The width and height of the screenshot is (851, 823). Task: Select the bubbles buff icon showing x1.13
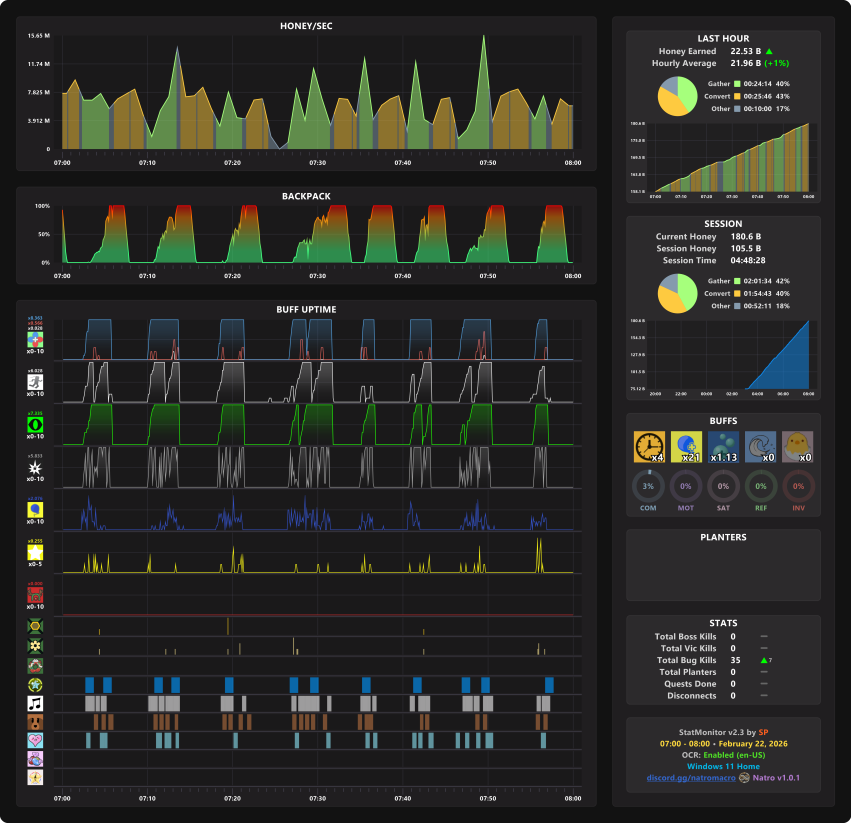click(x=723, y=447)
